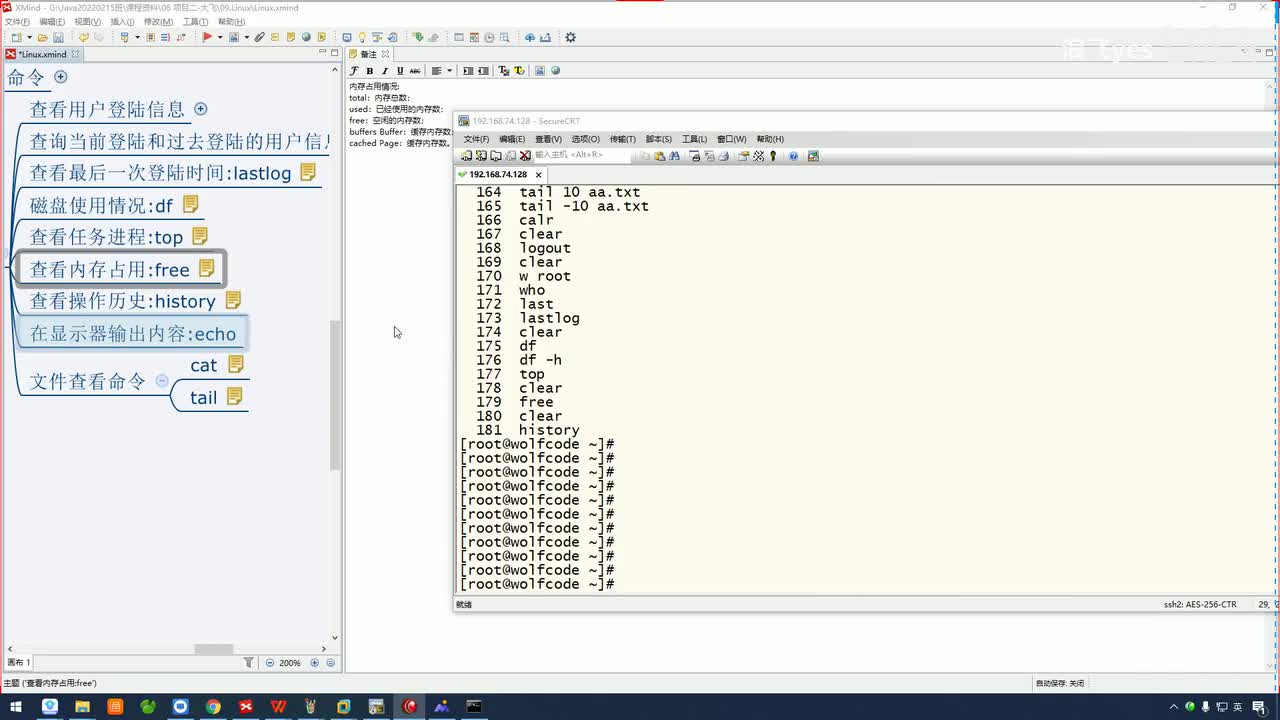The height and width of the screenshot is (720, 1280).
Task: Select the 备注 notes panel tab
Action: 369,54
